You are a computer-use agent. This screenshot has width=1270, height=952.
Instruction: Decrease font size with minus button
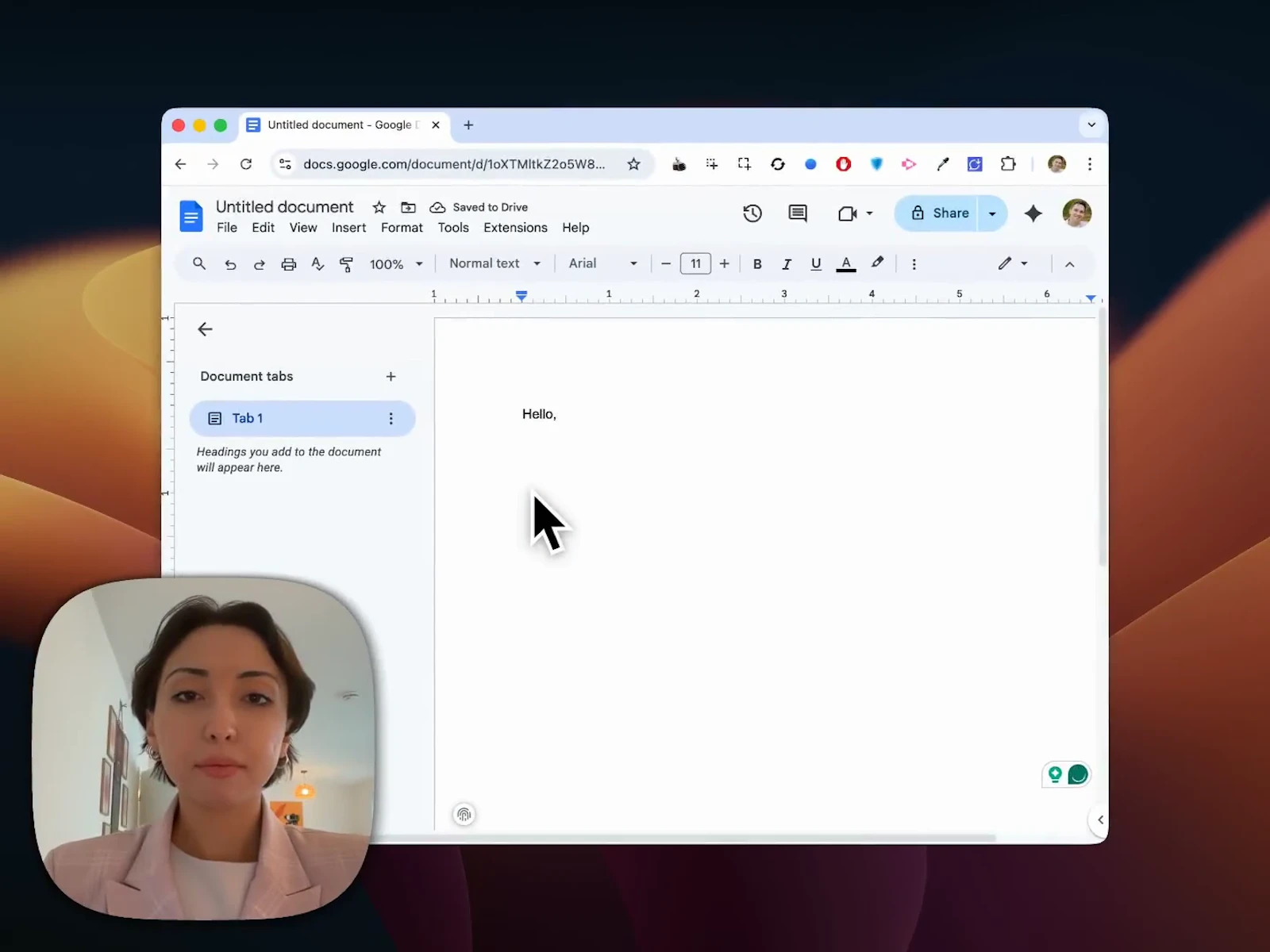pyautogui.click(x=666, y=263)
